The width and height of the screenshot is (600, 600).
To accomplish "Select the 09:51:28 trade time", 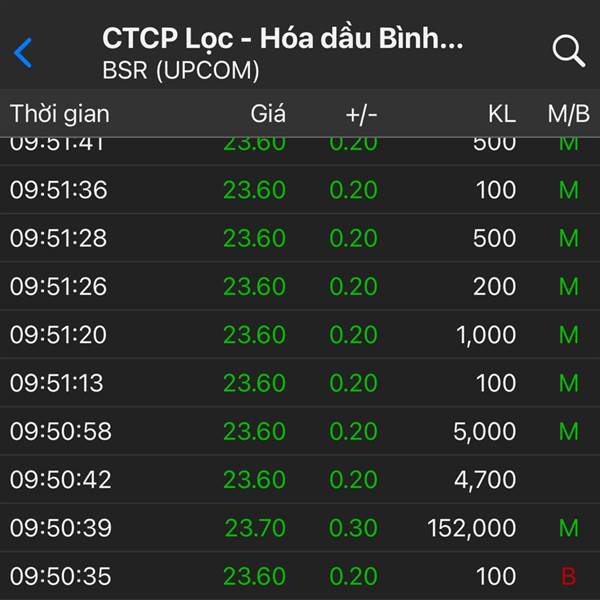I will click(x=59, y=238).
